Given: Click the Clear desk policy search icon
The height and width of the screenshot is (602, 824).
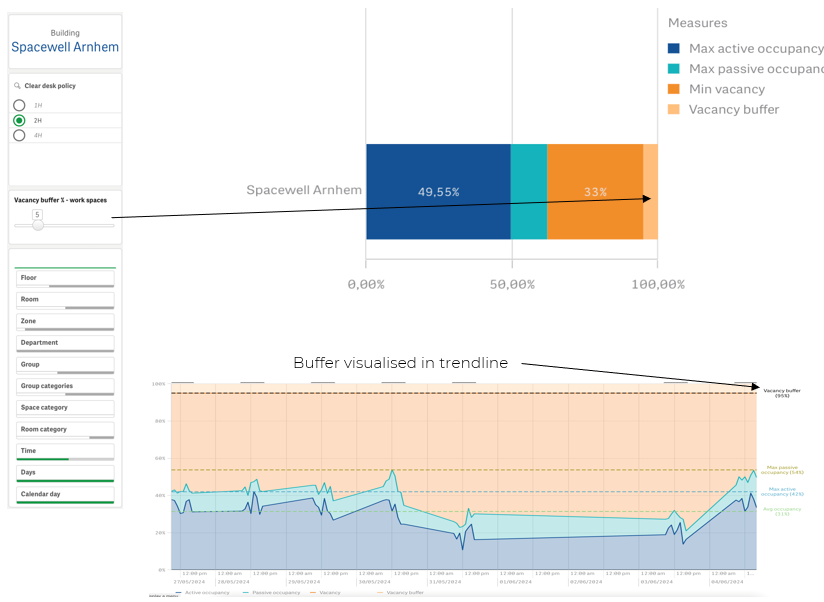Looking at the screenshot, I should click(17, 86).
